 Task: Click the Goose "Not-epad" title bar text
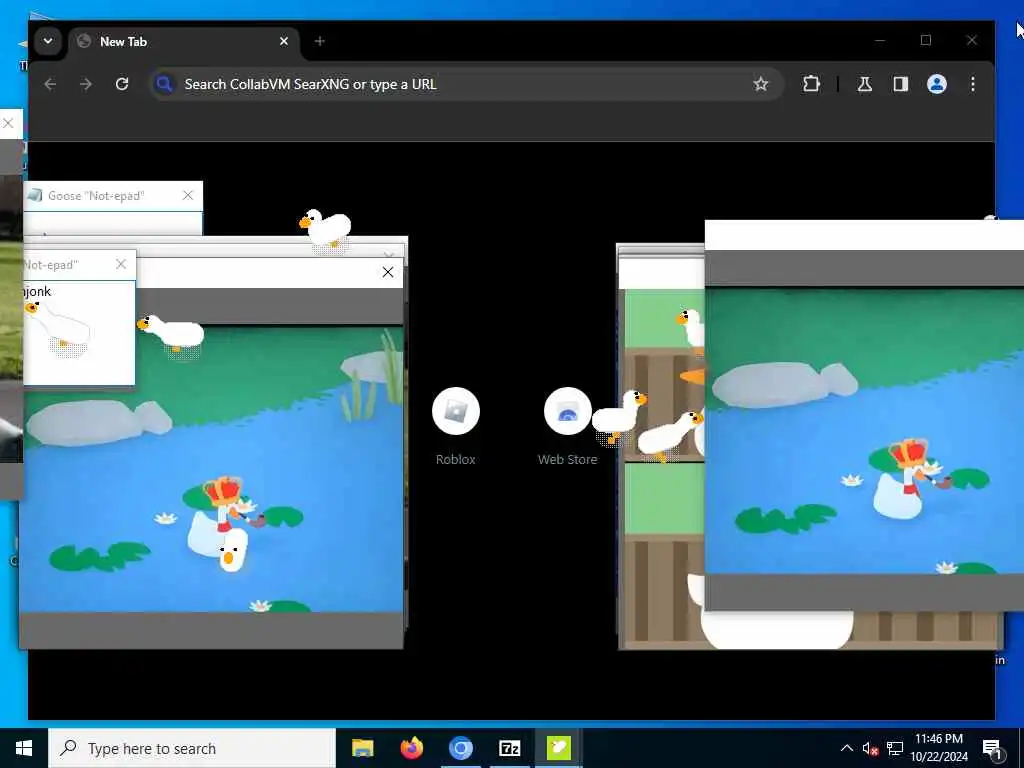[x=96, y=196]
